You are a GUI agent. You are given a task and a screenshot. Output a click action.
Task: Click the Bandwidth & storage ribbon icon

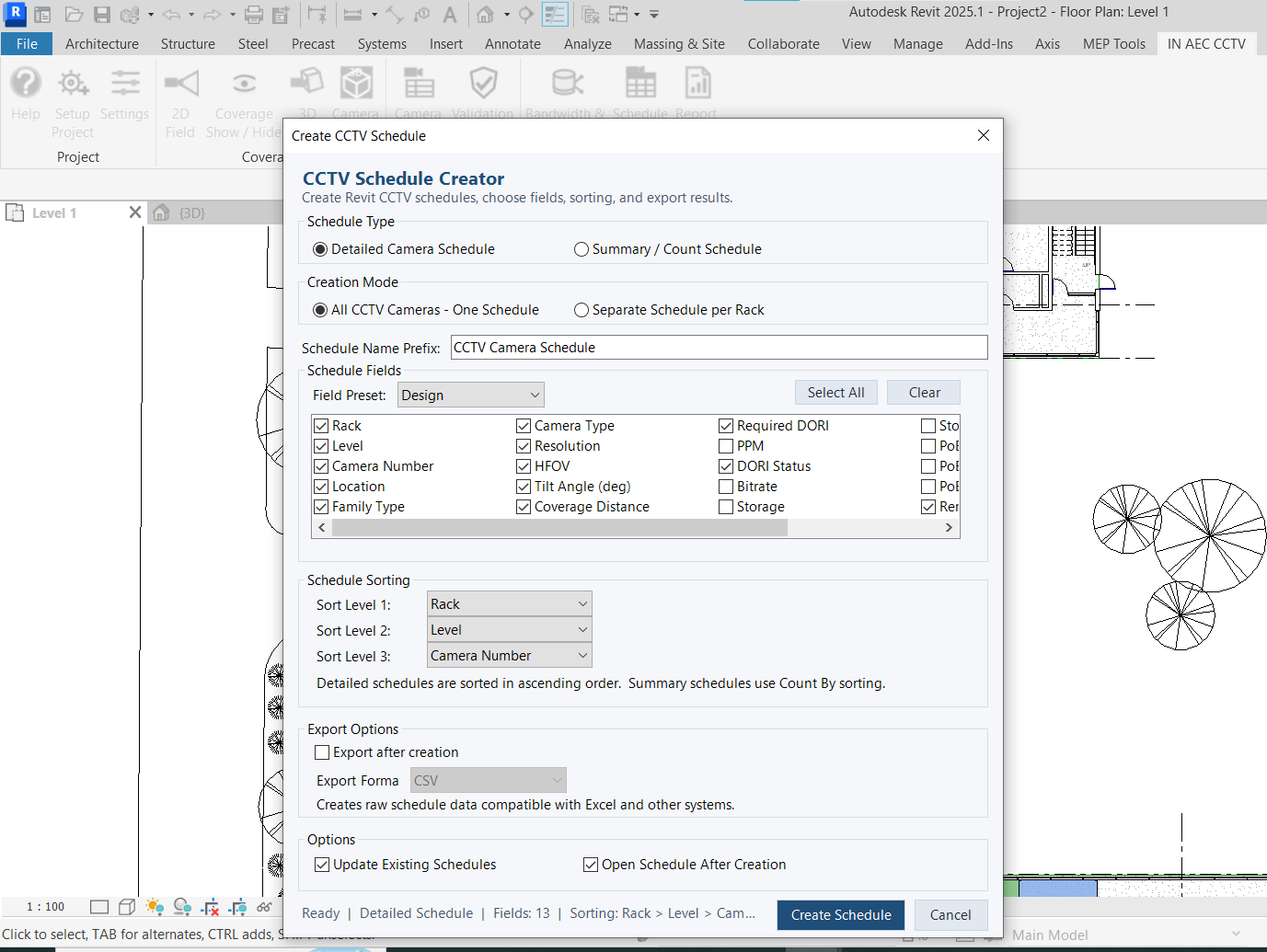[x=567, y=84]
